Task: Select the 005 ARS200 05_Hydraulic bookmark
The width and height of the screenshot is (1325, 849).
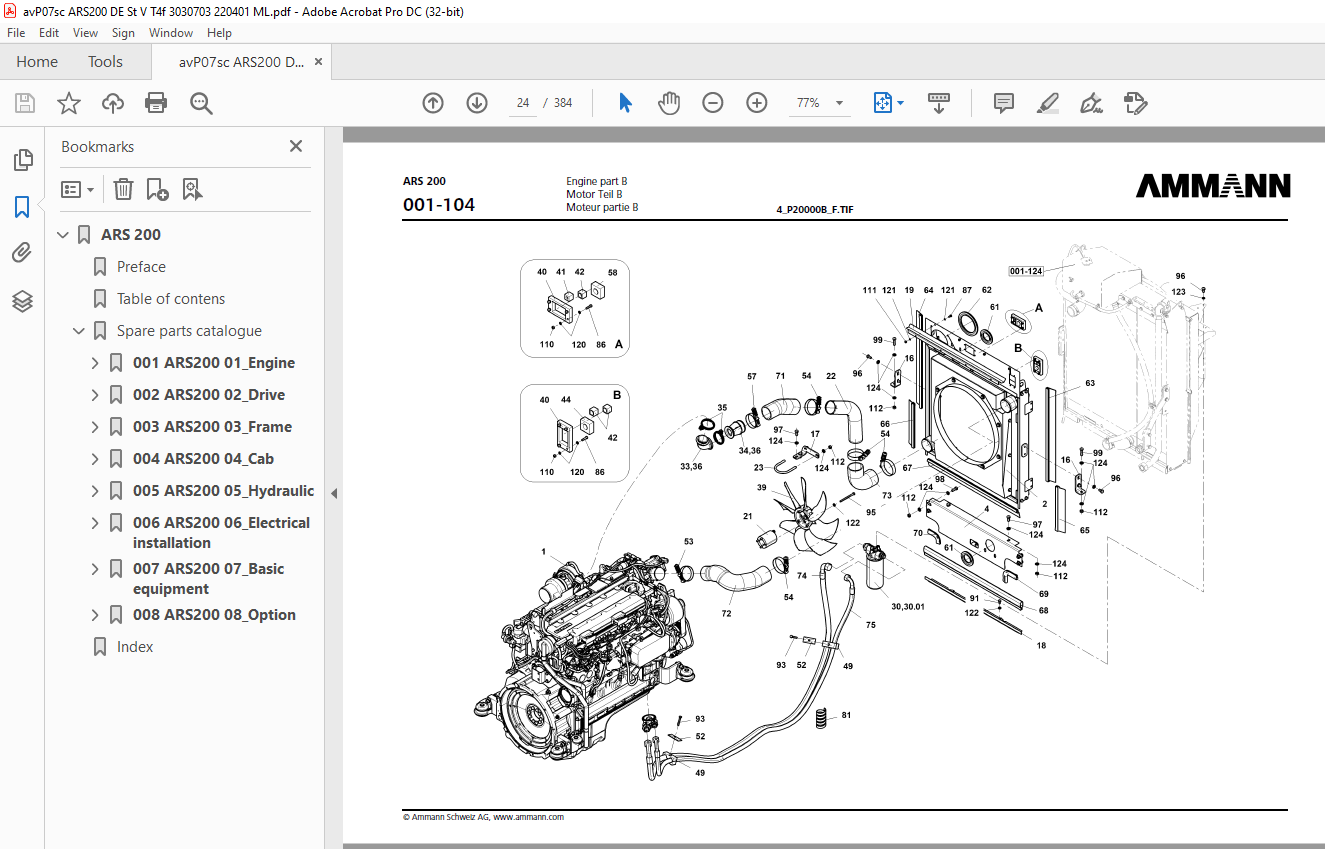Action: 223,491
